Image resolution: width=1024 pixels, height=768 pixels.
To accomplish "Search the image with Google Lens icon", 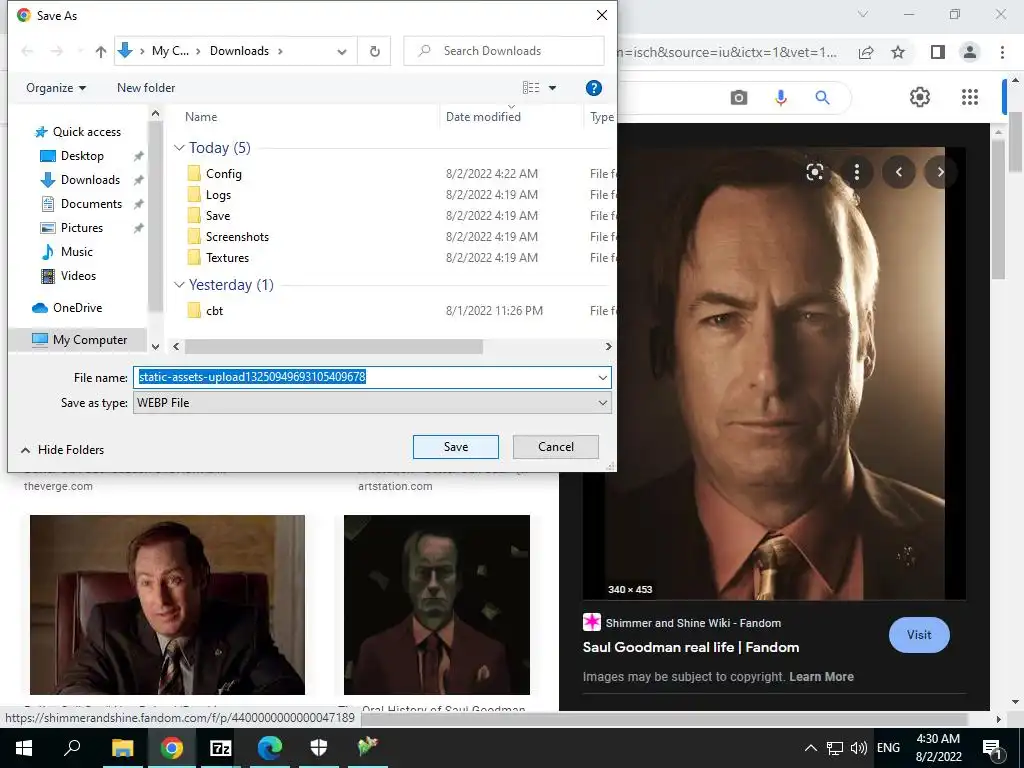I will (x=814, y=172).
